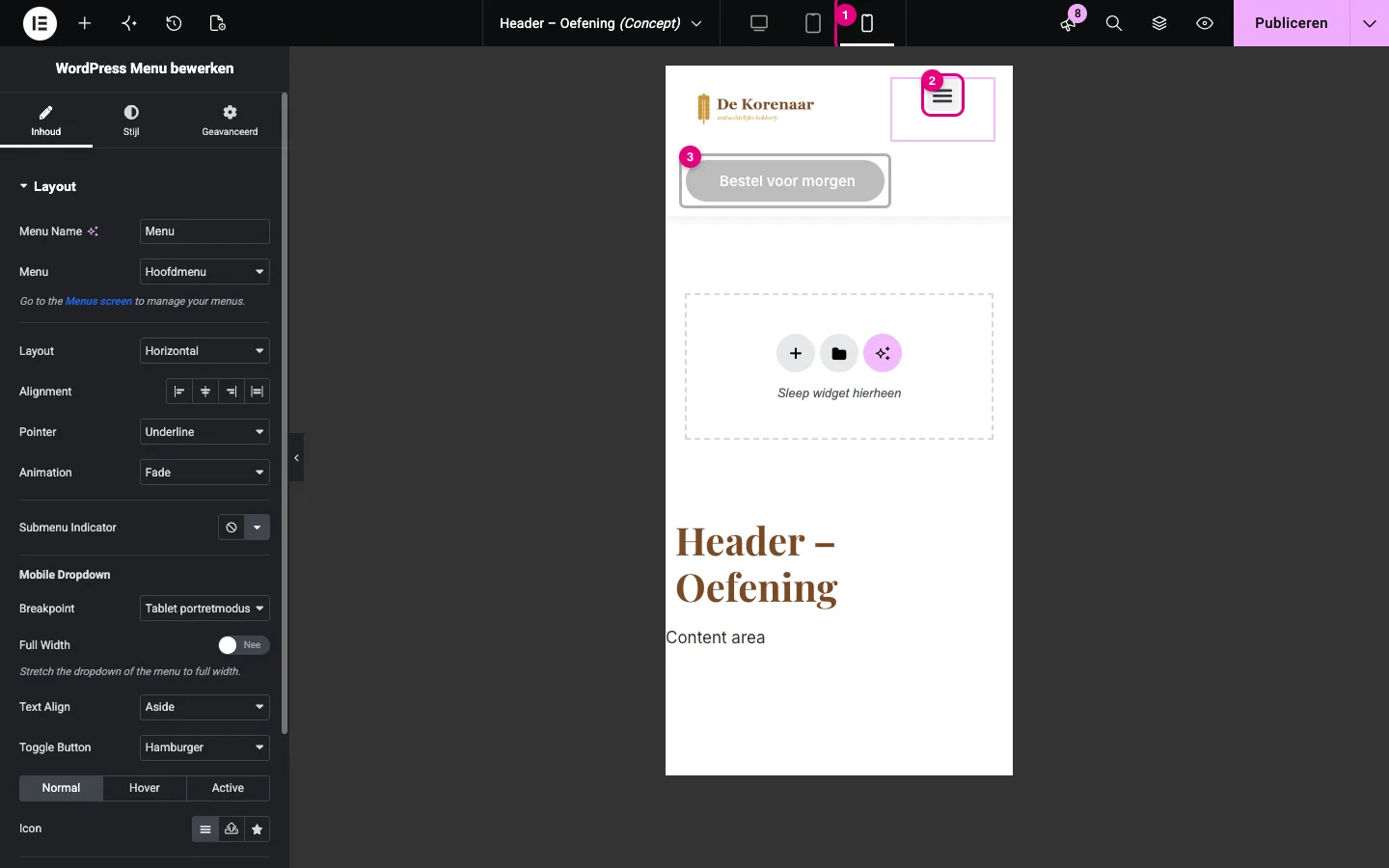
Task: Open Breakpoint dropdown showing Tablet portretmodus
Action: (x=204, y=609)
